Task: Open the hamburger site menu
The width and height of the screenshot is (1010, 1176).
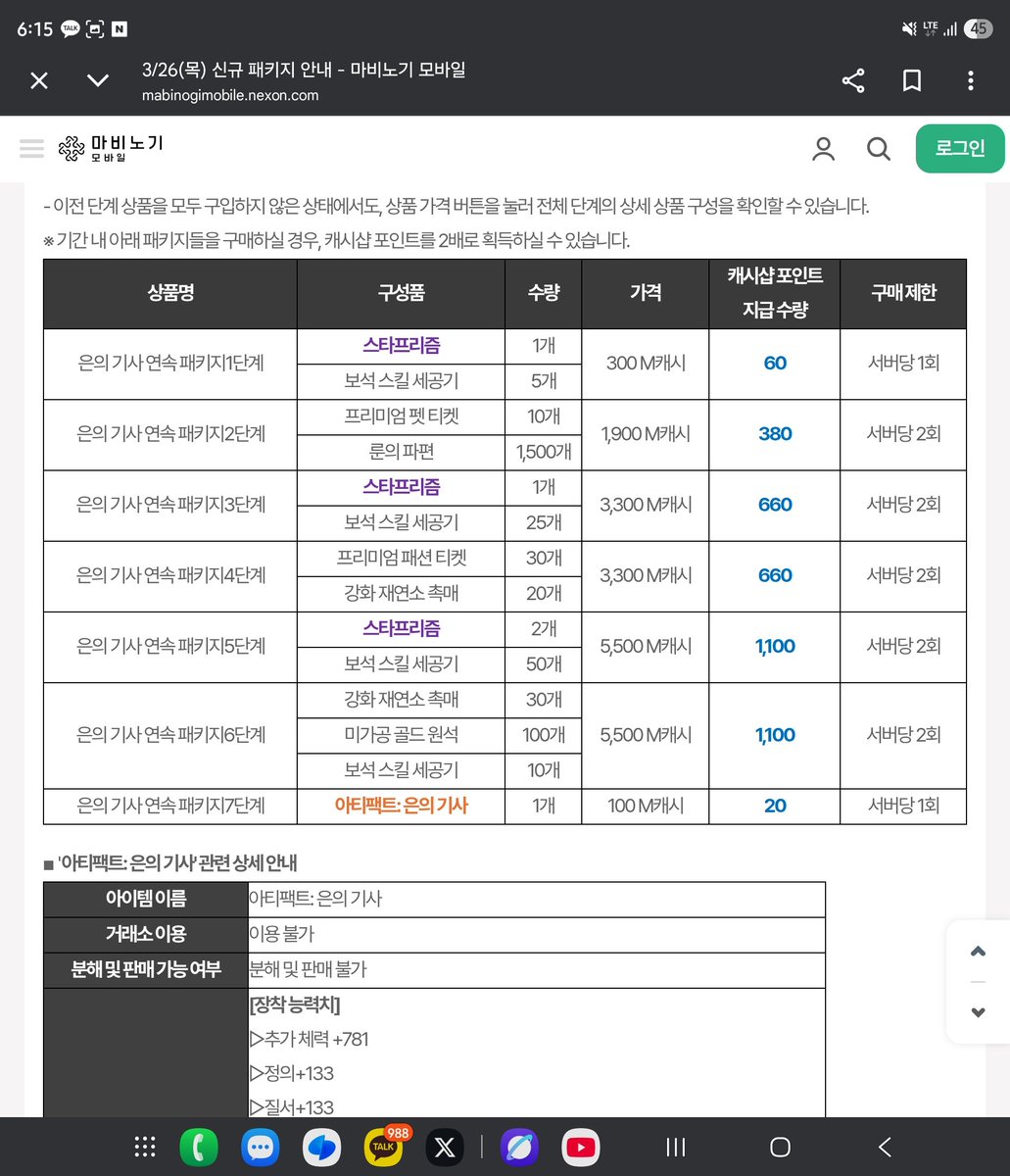Action: pyautogui.click(x=31, y=149)
